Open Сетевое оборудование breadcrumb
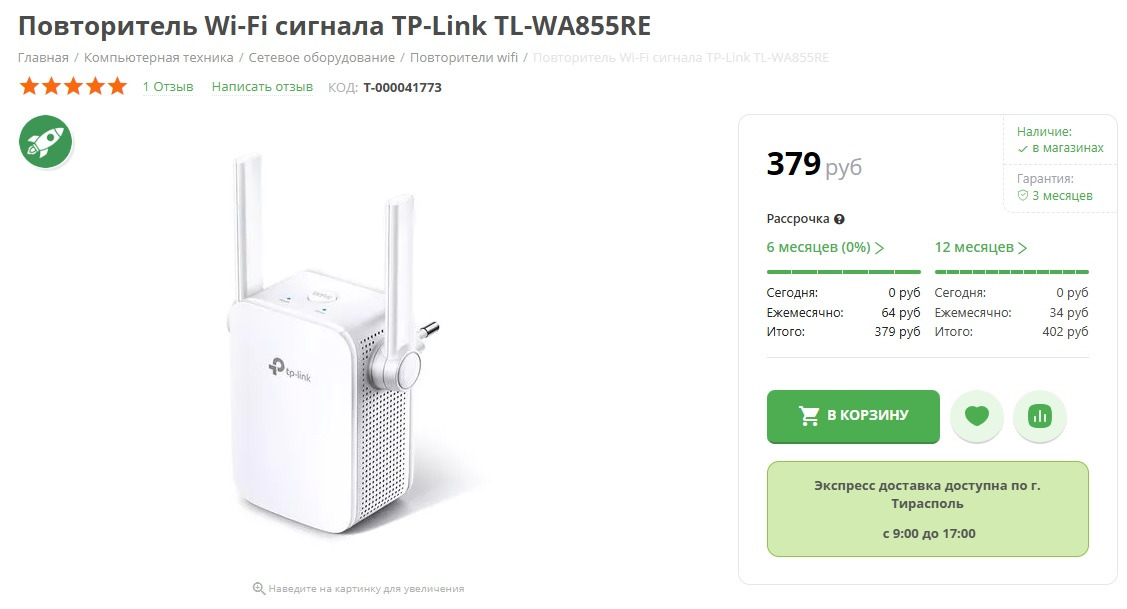This screenshot has height=609, width=1127. click(321, 58)
